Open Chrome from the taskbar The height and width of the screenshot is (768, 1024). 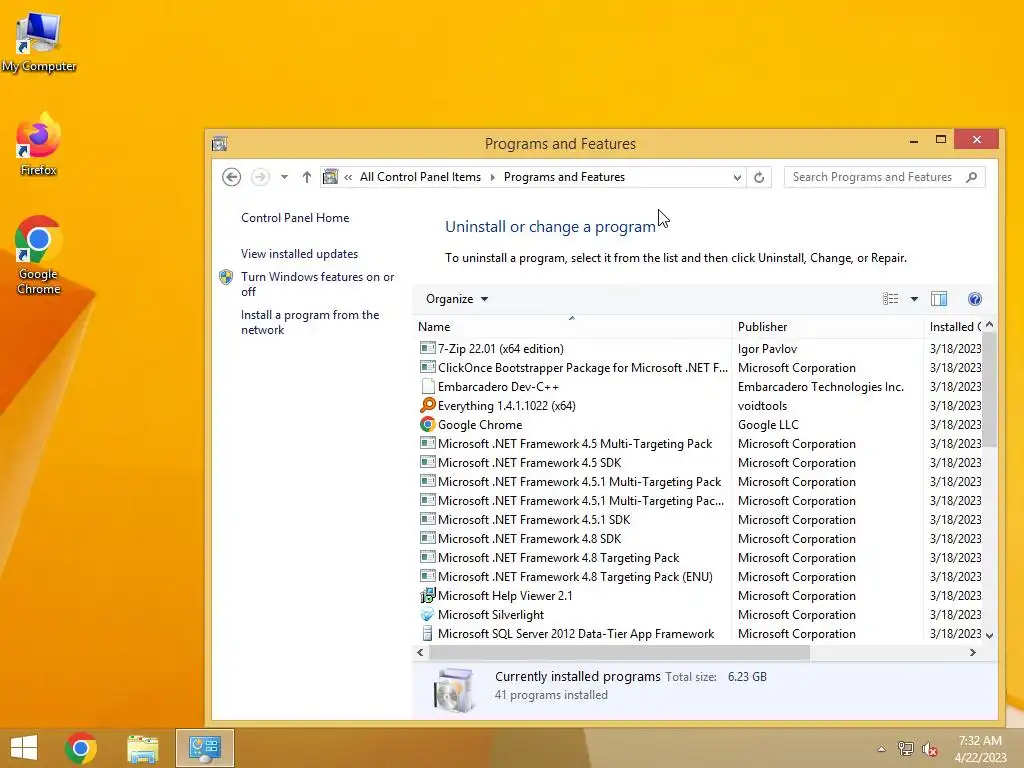(81, 748)
